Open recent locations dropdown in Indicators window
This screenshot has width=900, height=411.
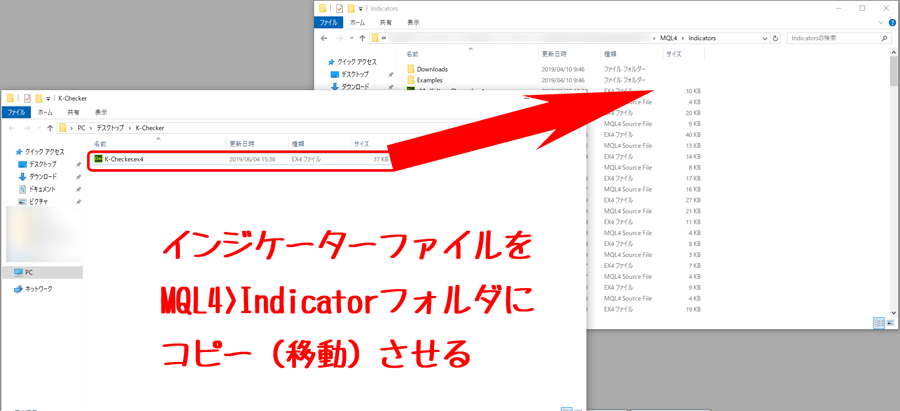(x=351, y=38)
